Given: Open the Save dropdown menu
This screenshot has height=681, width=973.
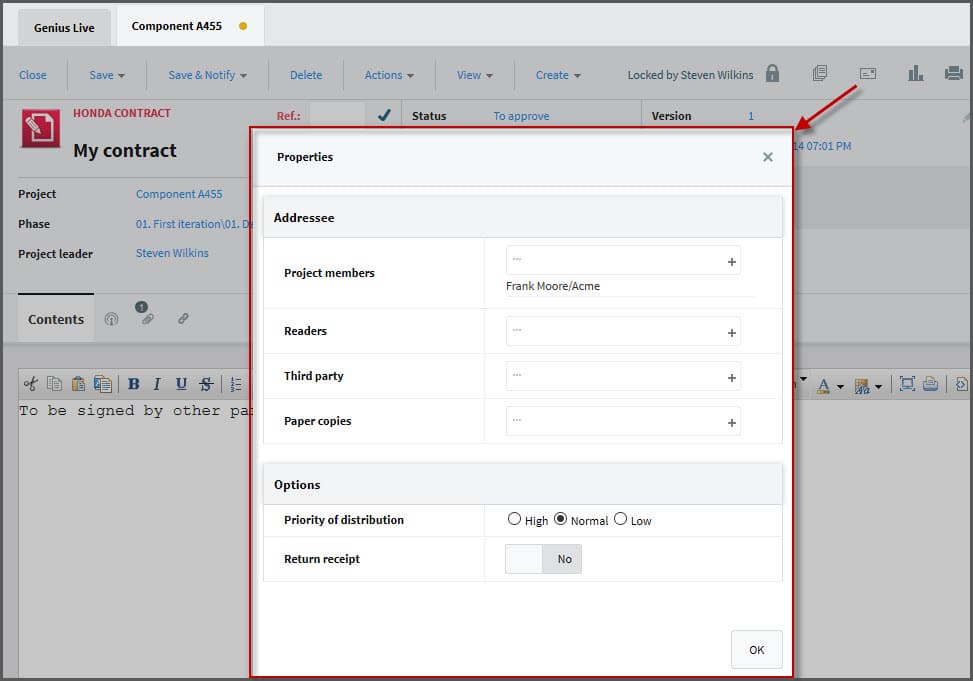Looking at the screenshot, I should point(107,75).
